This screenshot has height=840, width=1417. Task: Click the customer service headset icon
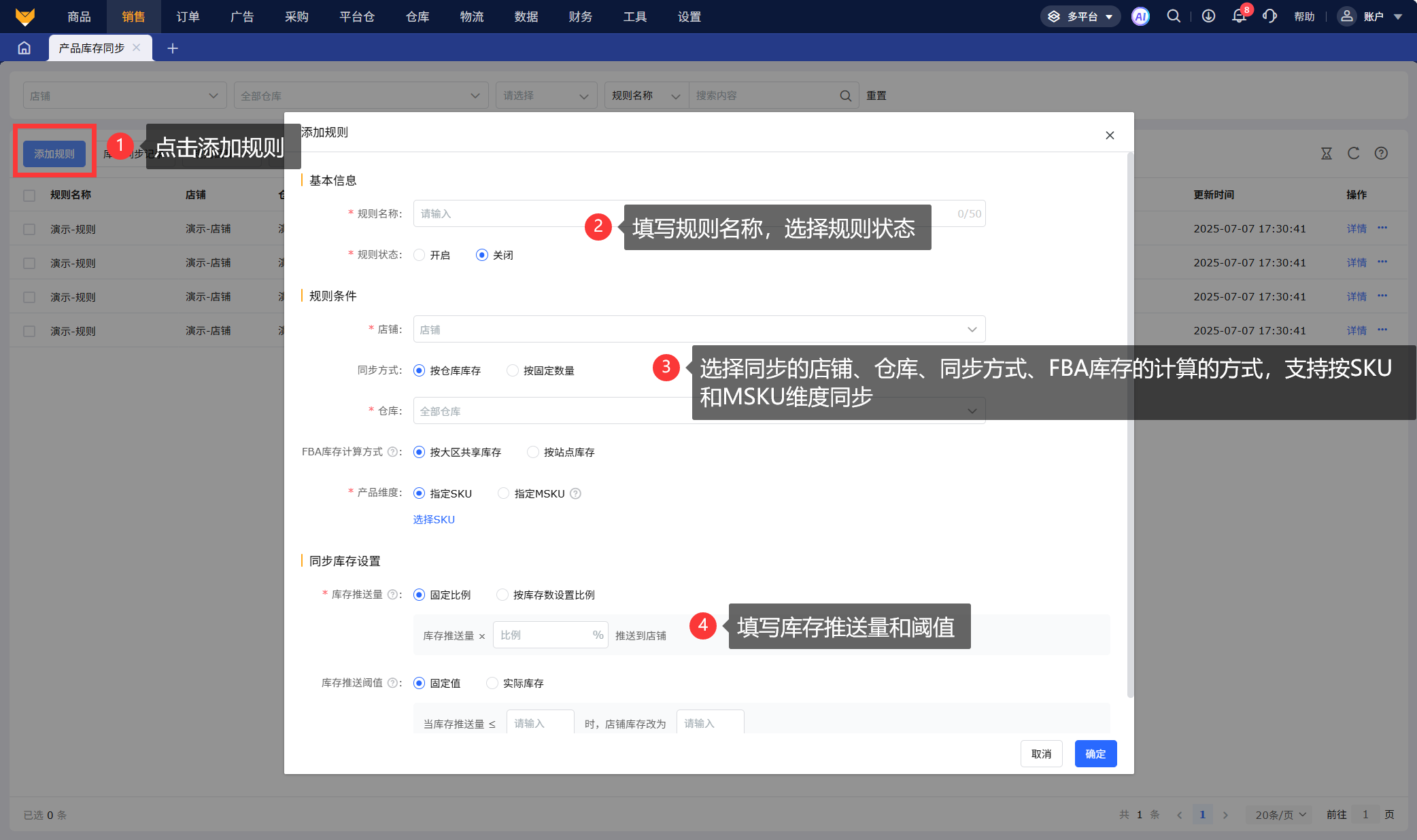[1269, 16]
